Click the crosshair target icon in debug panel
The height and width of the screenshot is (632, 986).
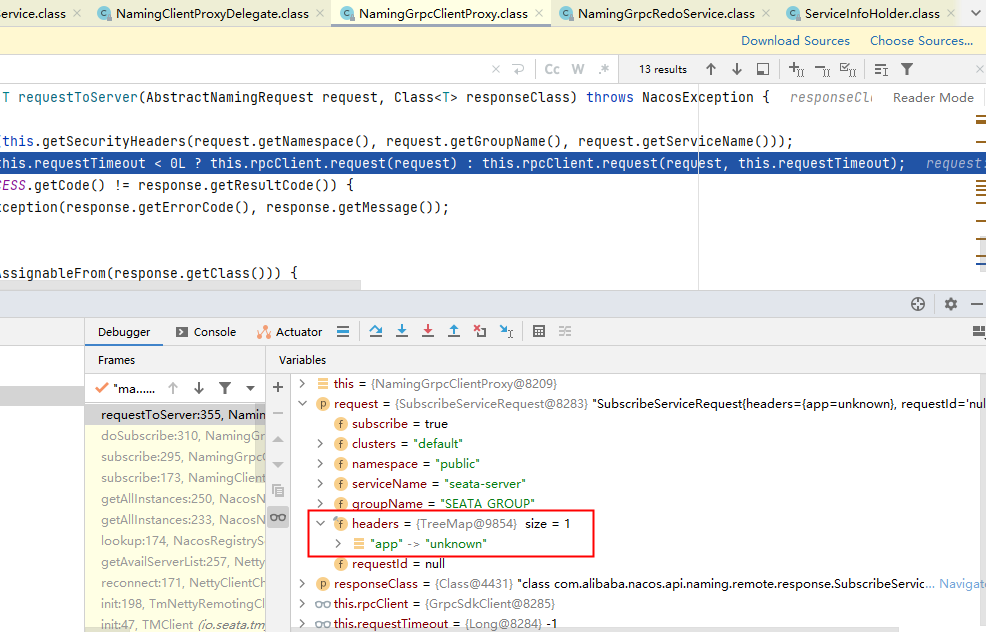point(918,304)
